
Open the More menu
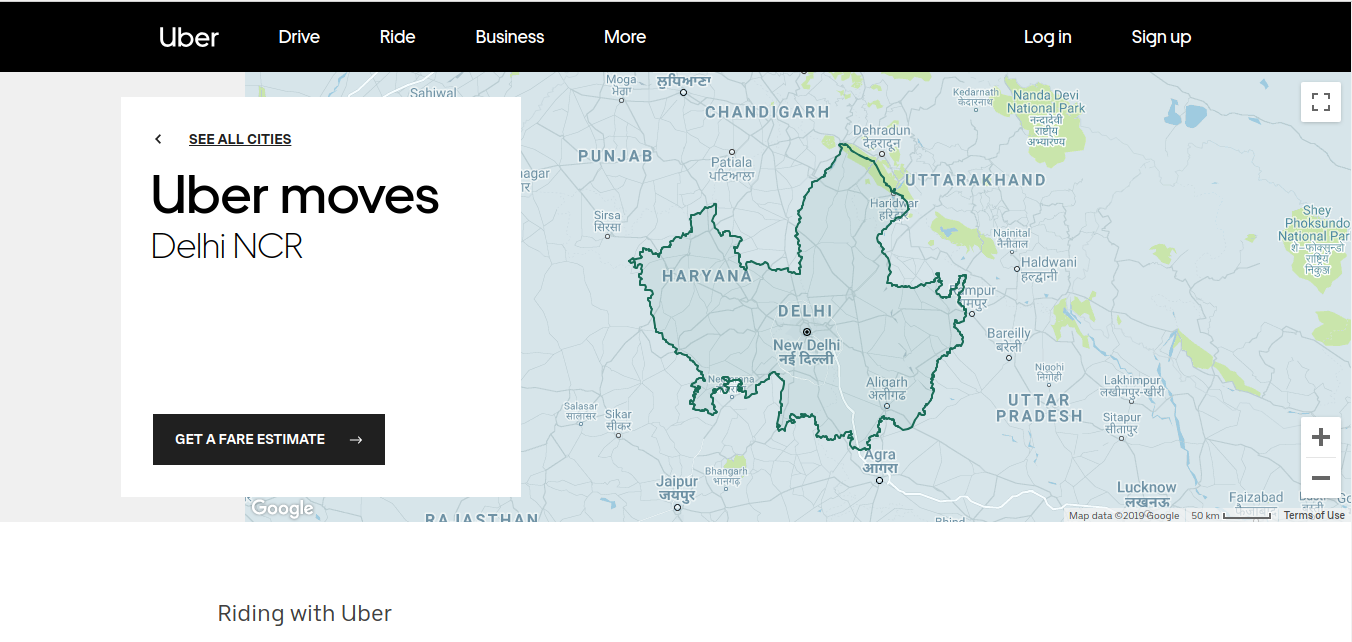pos(625,37)
